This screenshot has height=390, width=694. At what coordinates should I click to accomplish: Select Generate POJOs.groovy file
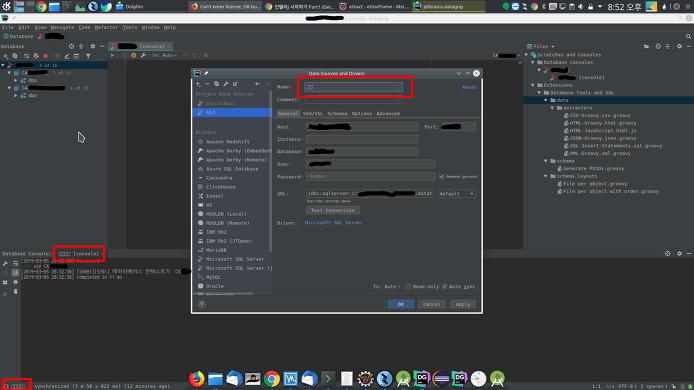pos(593,169)
